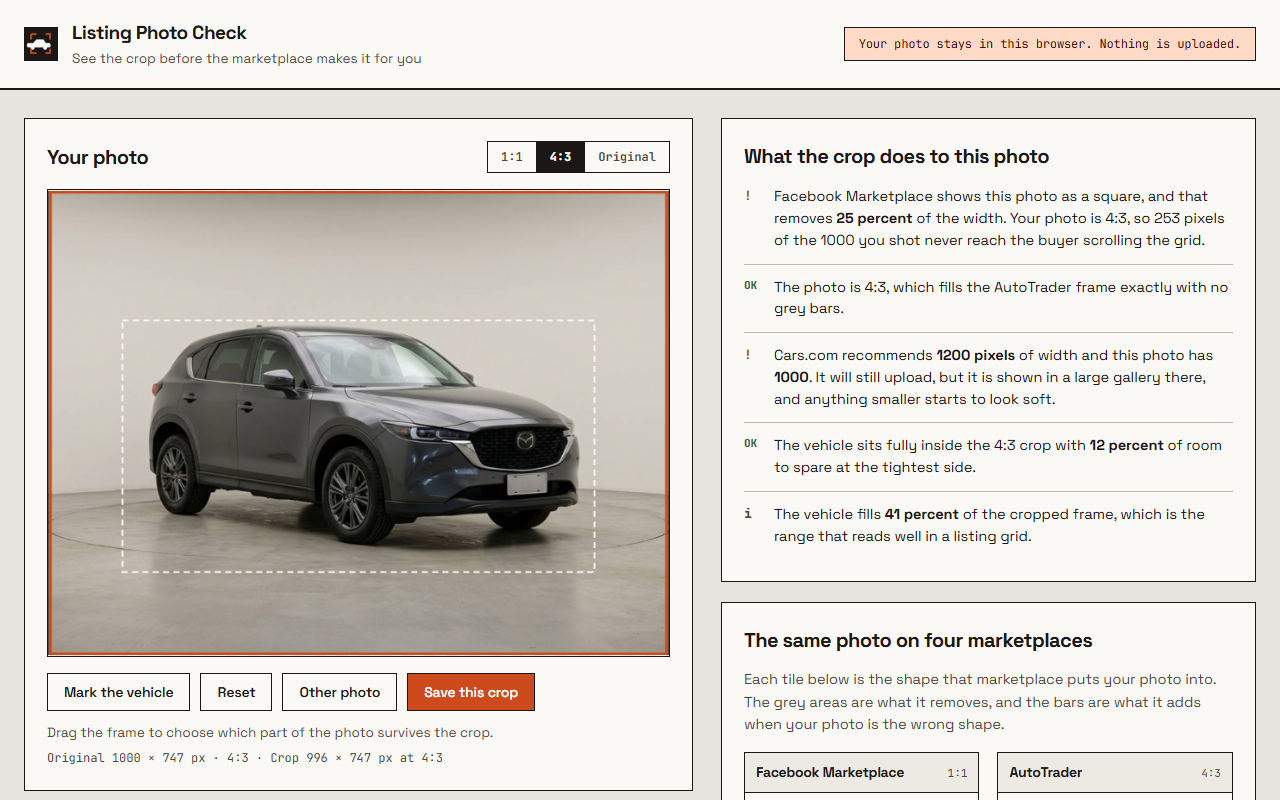
Task: Click the warning mark beside the Facebook Marketplace note
Action: 747,197
